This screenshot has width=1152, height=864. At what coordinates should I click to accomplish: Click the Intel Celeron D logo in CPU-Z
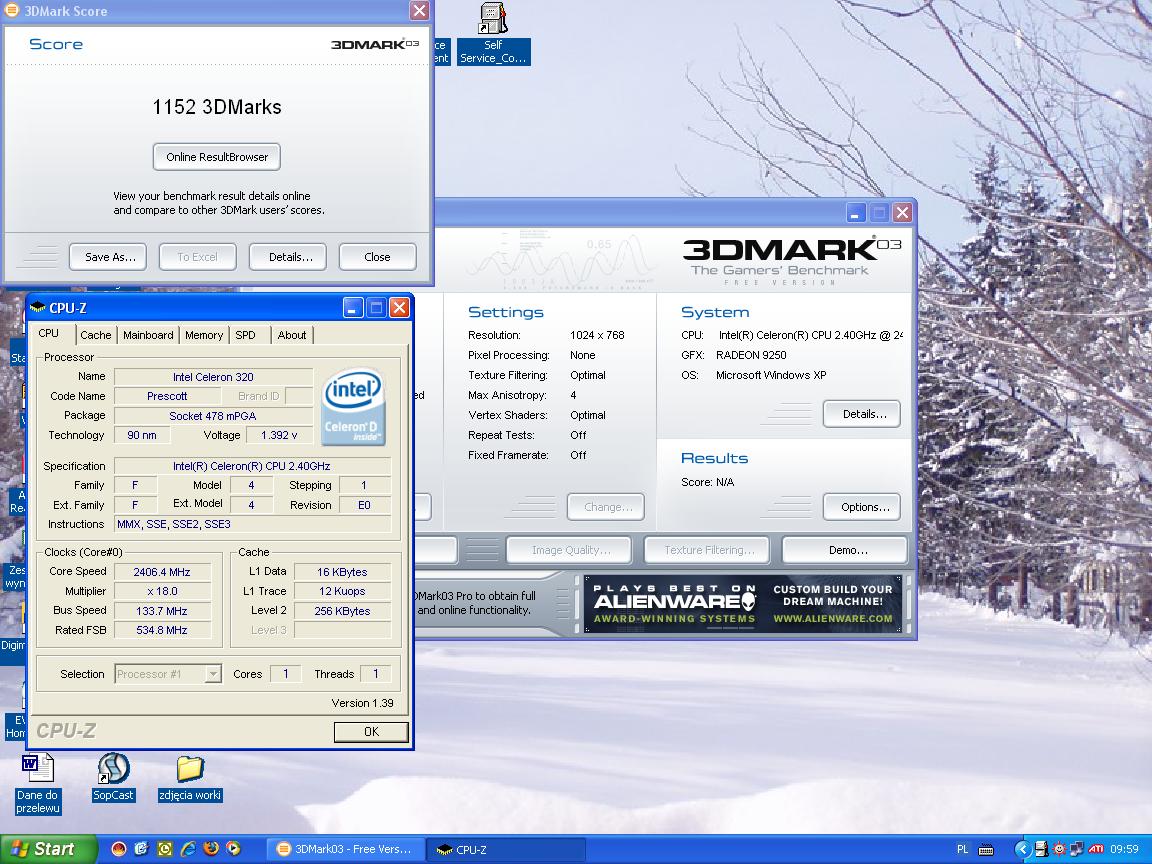pos(353,406)
